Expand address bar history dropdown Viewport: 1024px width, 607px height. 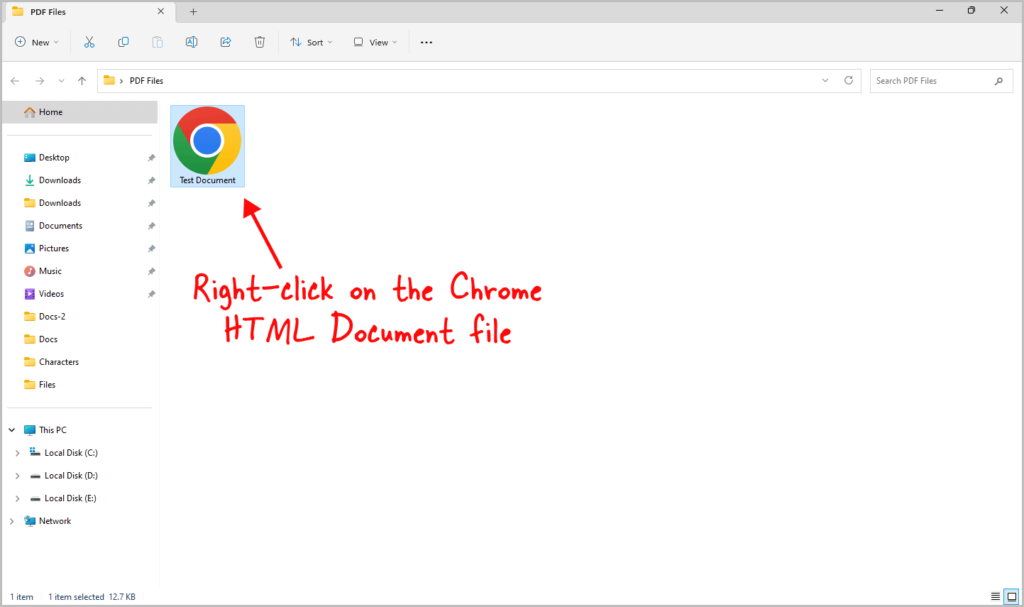pos(825,80)
